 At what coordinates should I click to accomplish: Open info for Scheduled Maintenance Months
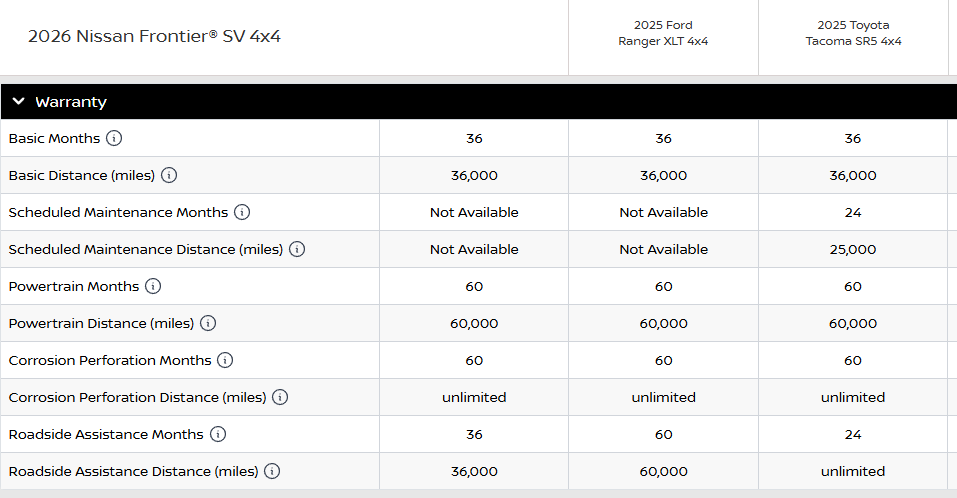click(242, 212)
